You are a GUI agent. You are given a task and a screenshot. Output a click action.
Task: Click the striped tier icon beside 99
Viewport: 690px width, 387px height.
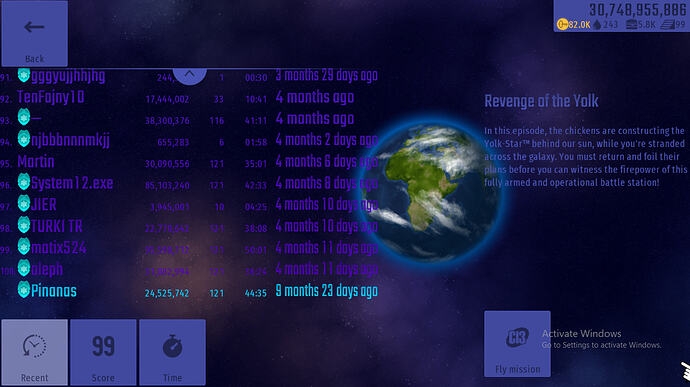point(668,25)
